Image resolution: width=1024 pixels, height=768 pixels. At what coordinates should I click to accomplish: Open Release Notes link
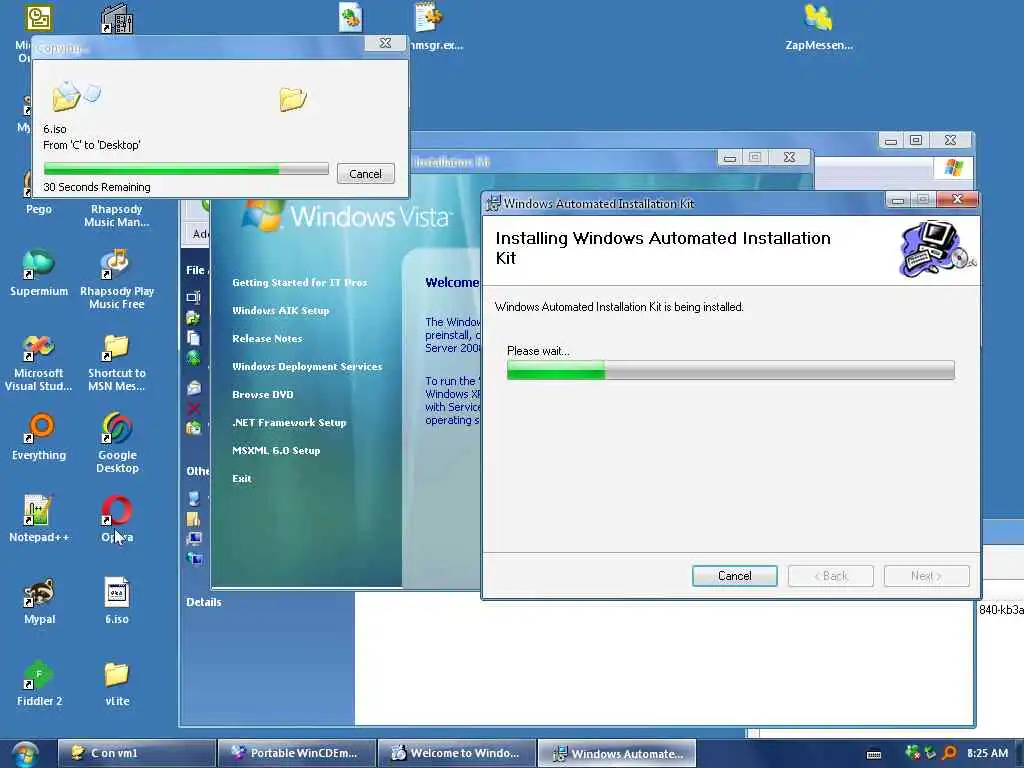pos(267,338)
